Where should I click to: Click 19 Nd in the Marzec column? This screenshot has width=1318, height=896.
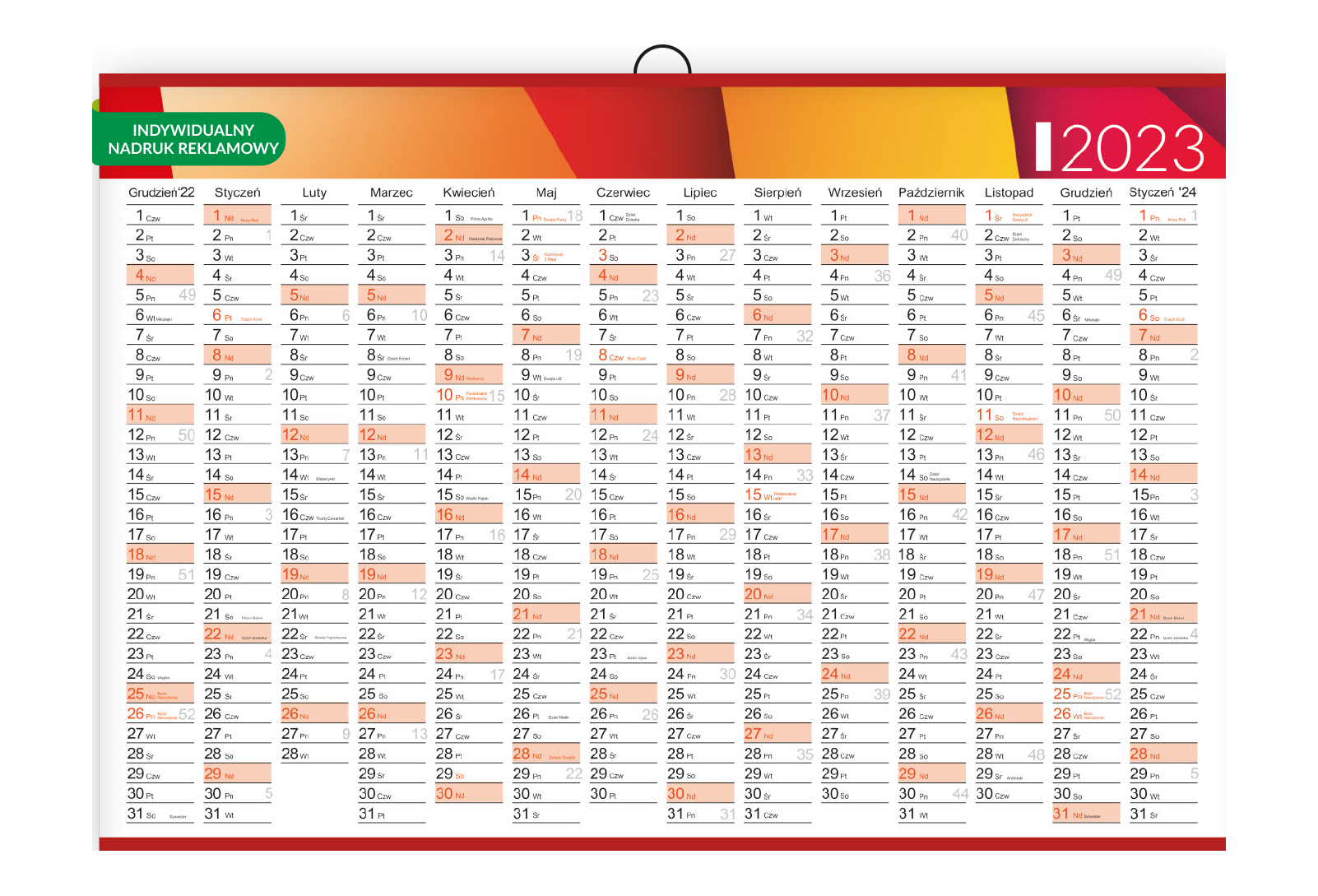(x=392, y=575)
